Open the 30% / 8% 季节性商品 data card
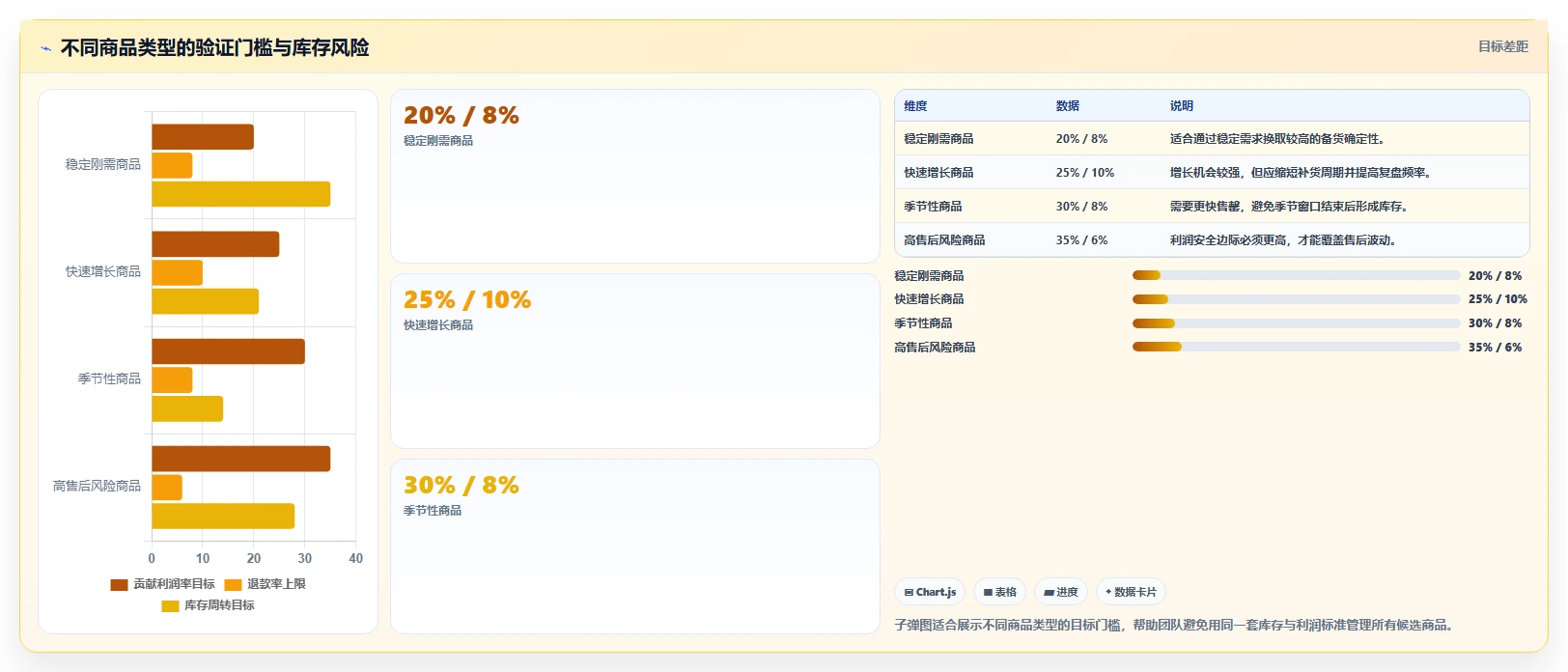Image resolution: width=1568 pixels, height=672 pixels. click(x=635, y=546)
